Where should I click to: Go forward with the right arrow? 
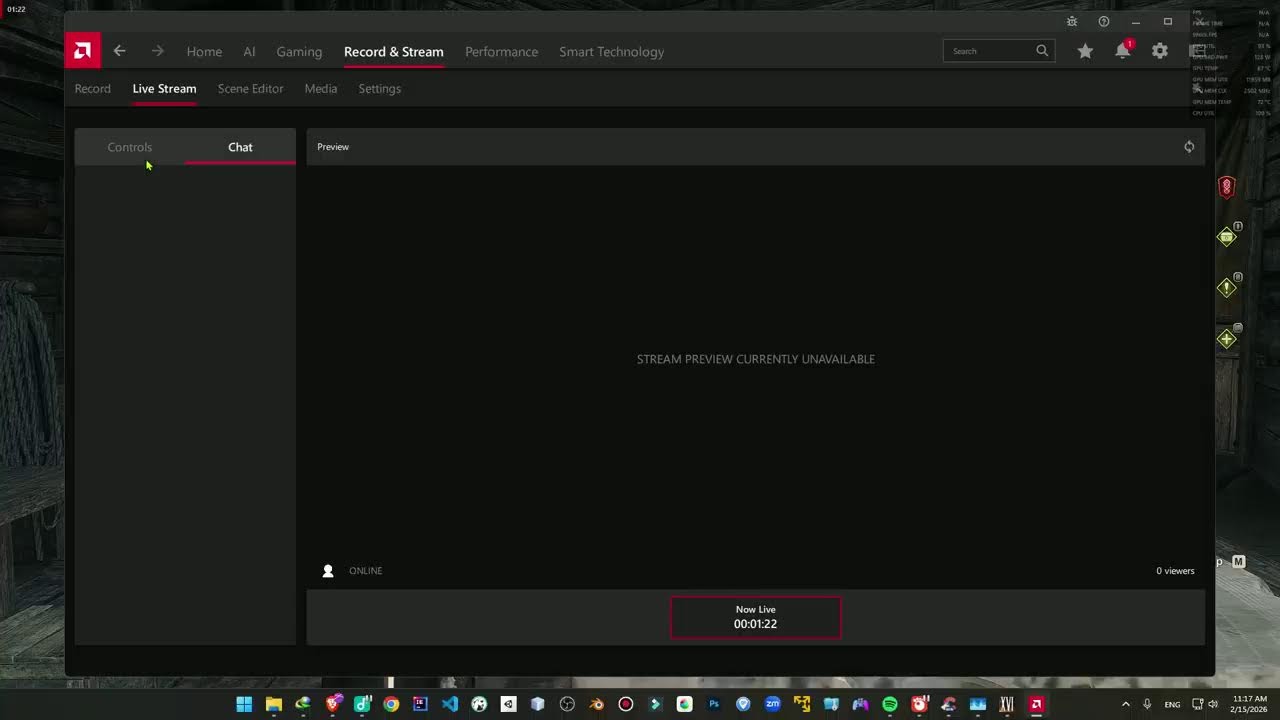pyautogui.click(x=157, y=51)
